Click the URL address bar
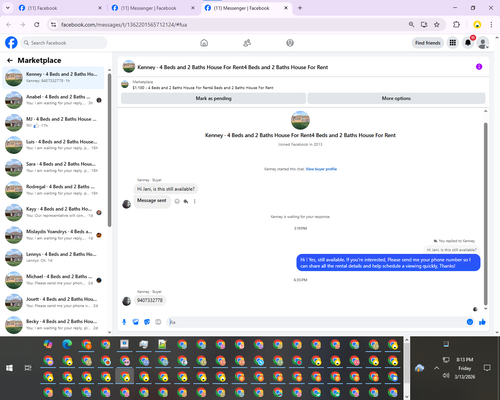The width and height of the screenshot is (500, 400). (x=230, y=25)
